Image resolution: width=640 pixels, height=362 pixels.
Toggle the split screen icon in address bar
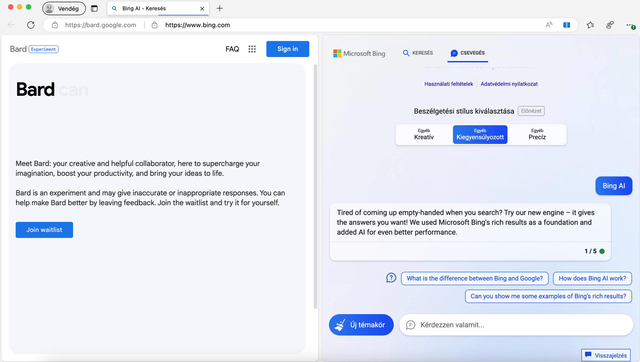tap(567, 25)
